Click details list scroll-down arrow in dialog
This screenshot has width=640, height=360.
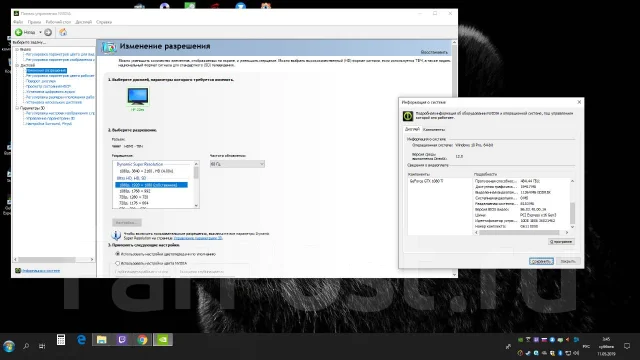pyautogui.click(x=572, y=227)
